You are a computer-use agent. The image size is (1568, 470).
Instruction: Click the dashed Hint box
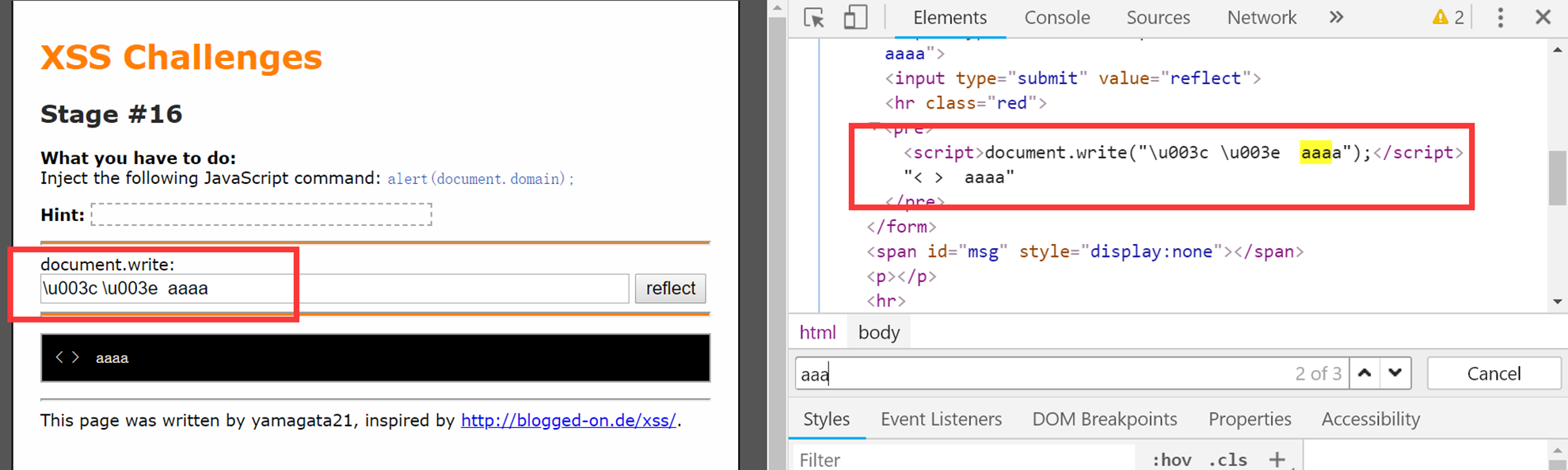click(261, 215)
